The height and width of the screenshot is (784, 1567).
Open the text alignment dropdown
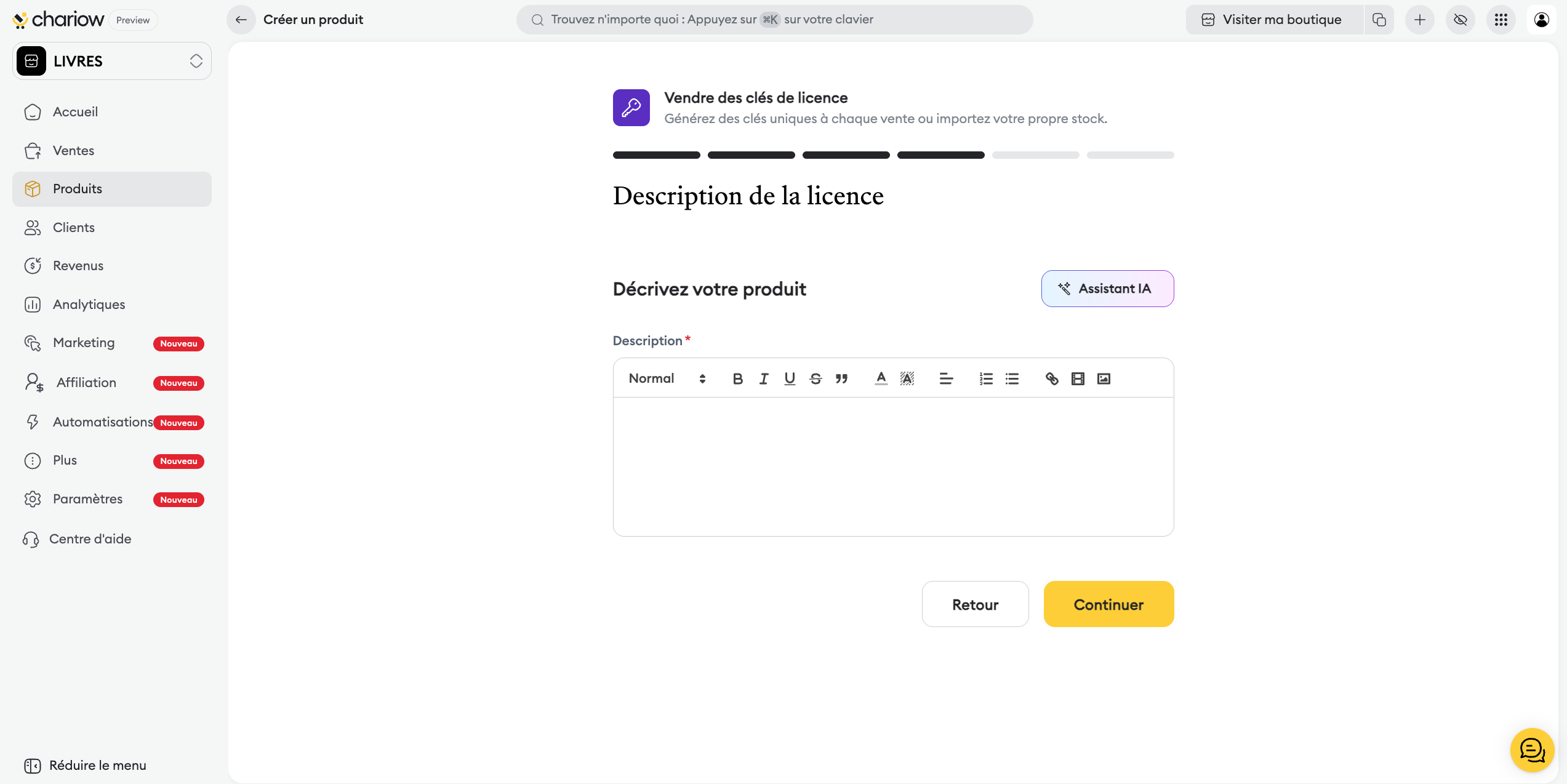[x=946, y=378]
